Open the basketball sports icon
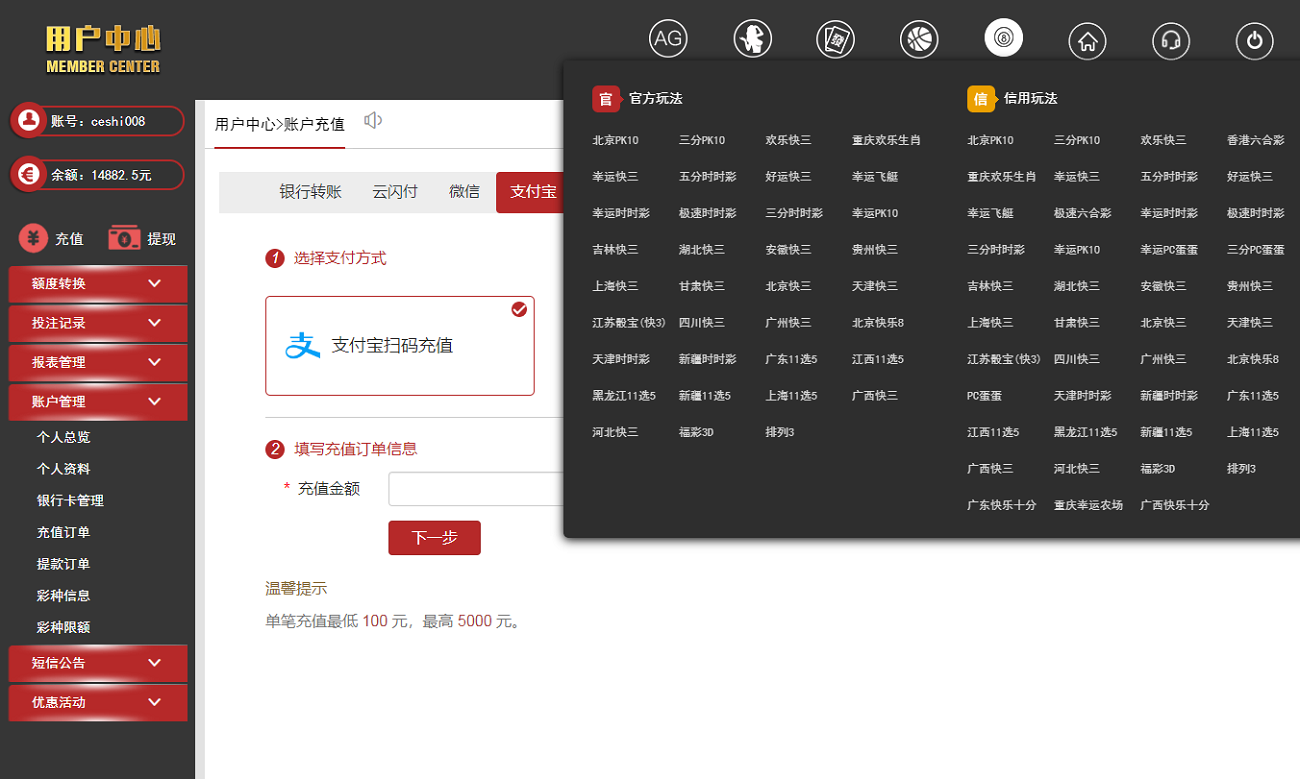 point(919,39)
